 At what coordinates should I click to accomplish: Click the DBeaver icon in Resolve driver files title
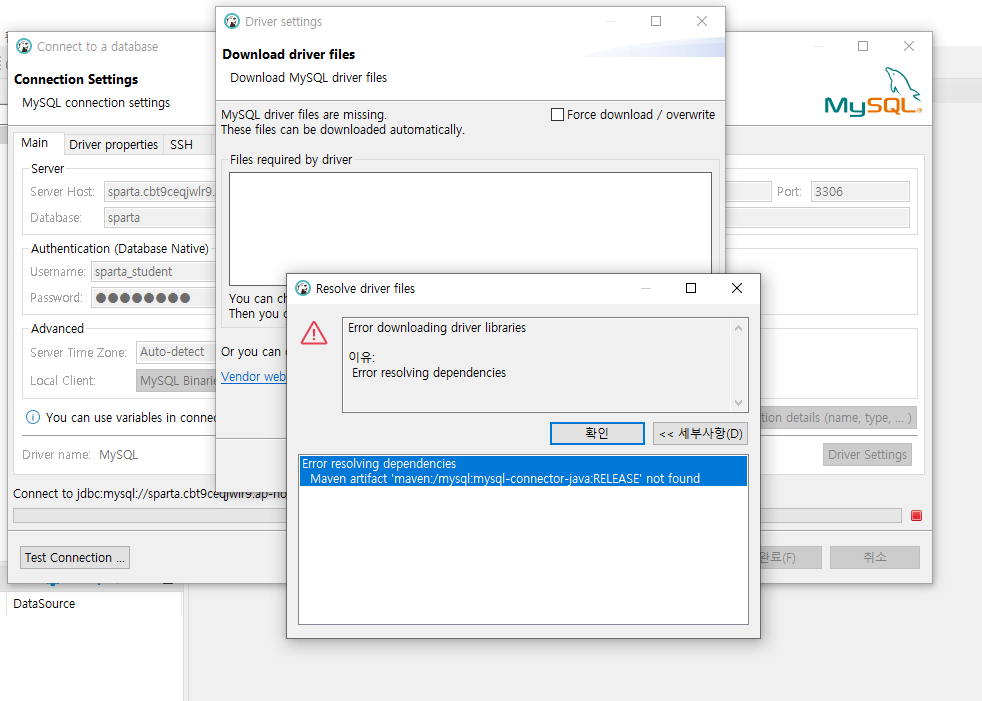click(x=303, y=288)
